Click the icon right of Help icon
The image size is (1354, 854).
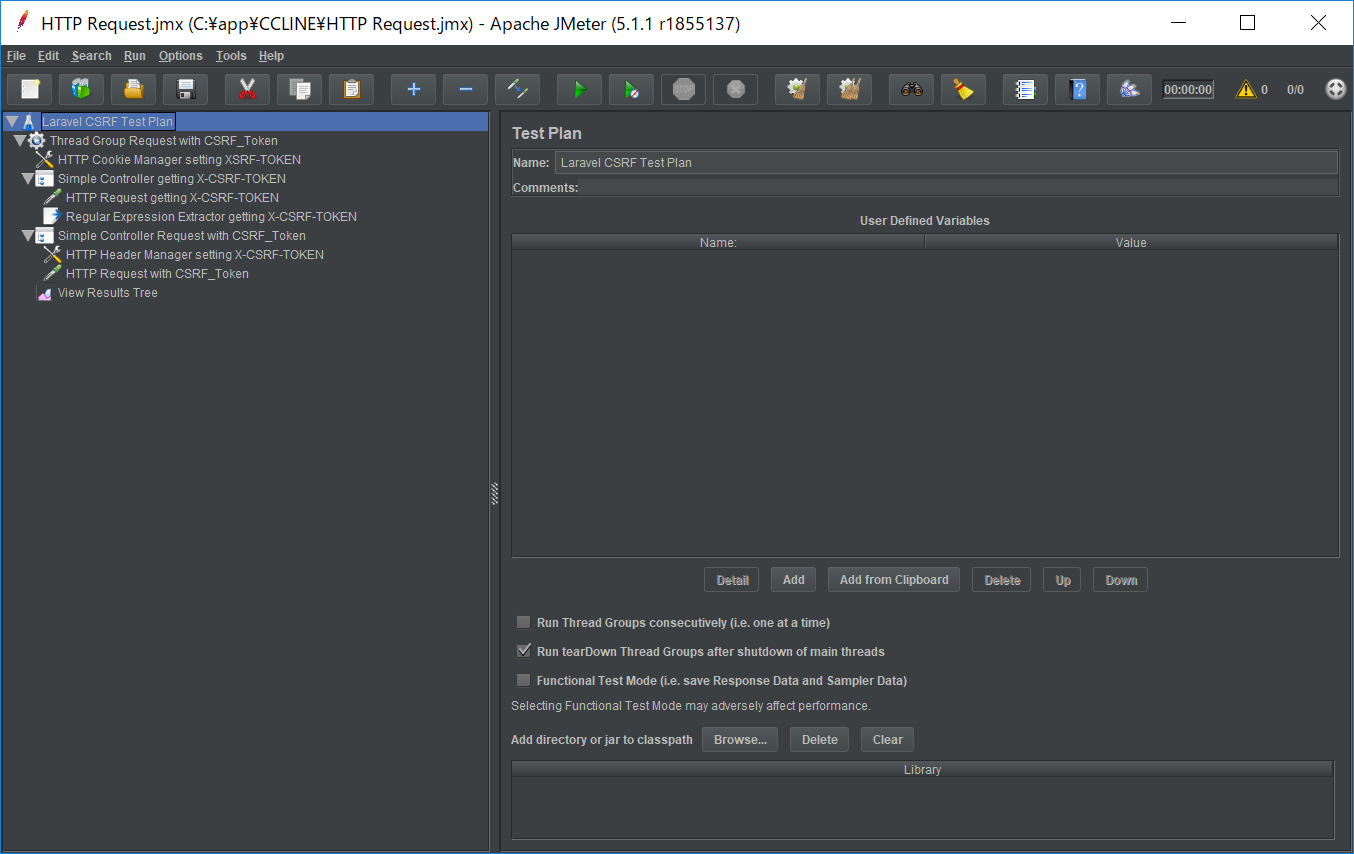tap(1129, 89)
